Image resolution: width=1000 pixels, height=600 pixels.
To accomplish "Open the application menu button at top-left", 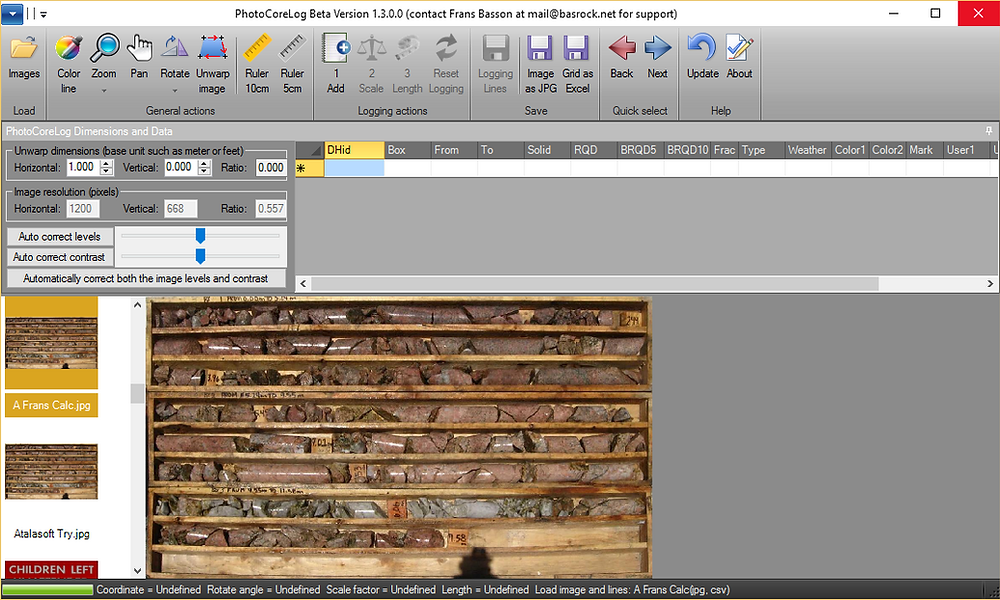I will click(12, 13).
